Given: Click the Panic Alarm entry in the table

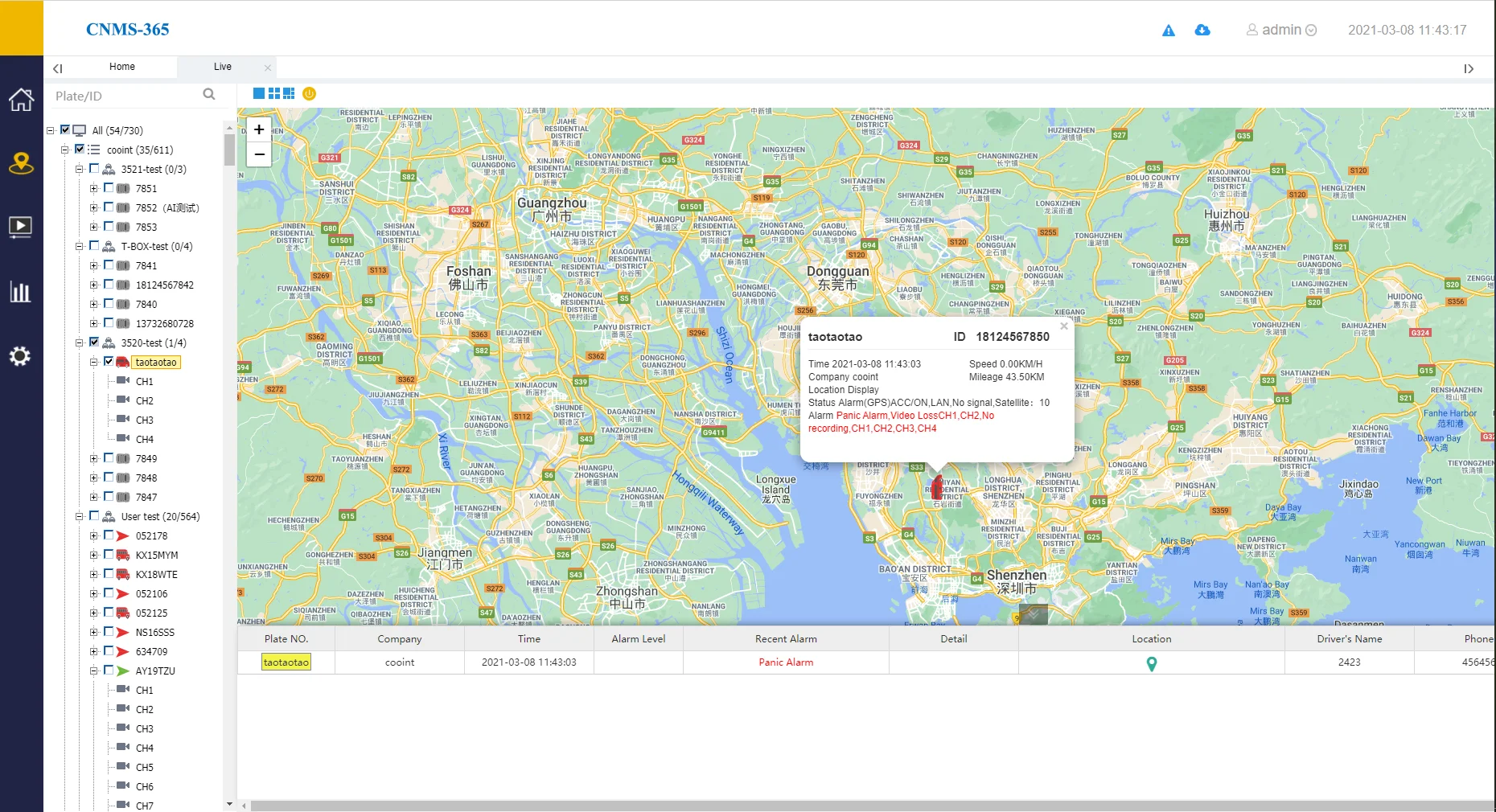Looking at the screenshot, I should [x=786, y=662].
